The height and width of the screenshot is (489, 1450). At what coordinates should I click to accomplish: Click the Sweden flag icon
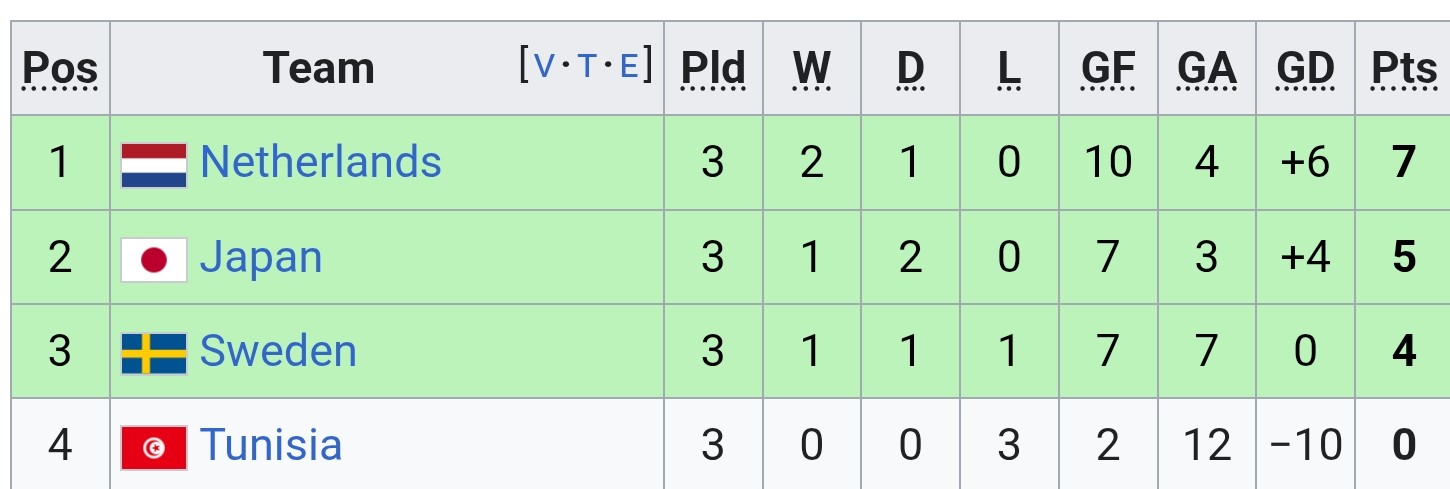pyautogui.click(x=154, y=354)
